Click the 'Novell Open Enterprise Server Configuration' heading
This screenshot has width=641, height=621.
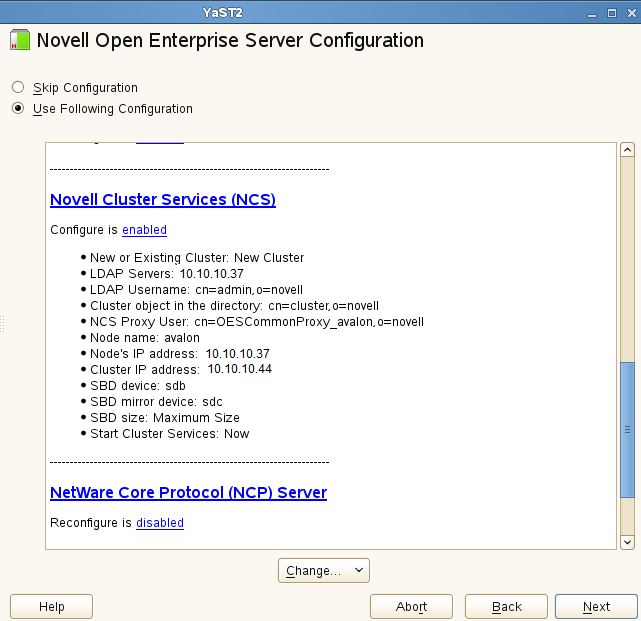pyautogui.click(x=230, y=40)
